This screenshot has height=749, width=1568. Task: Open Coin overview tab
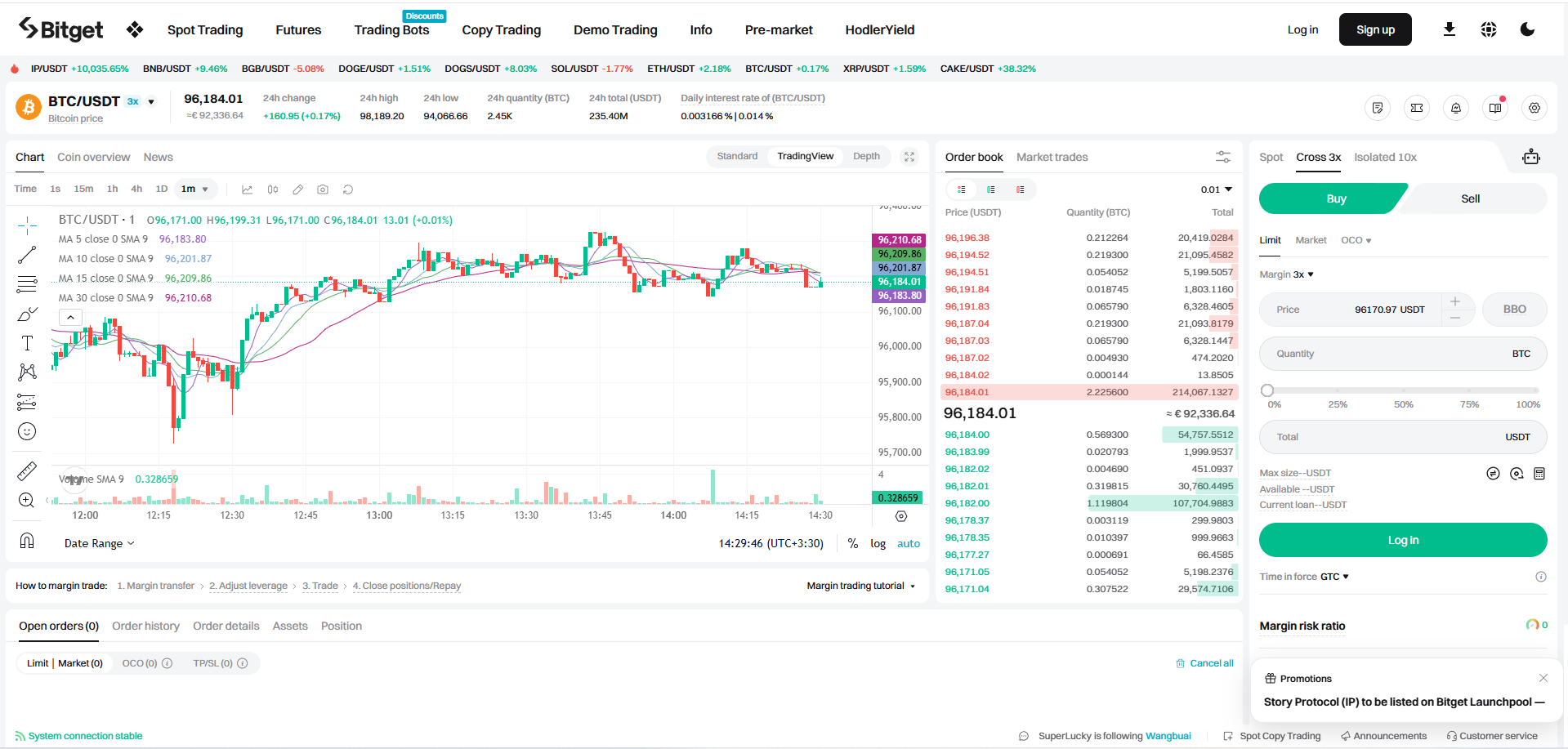tap(93, 157)
